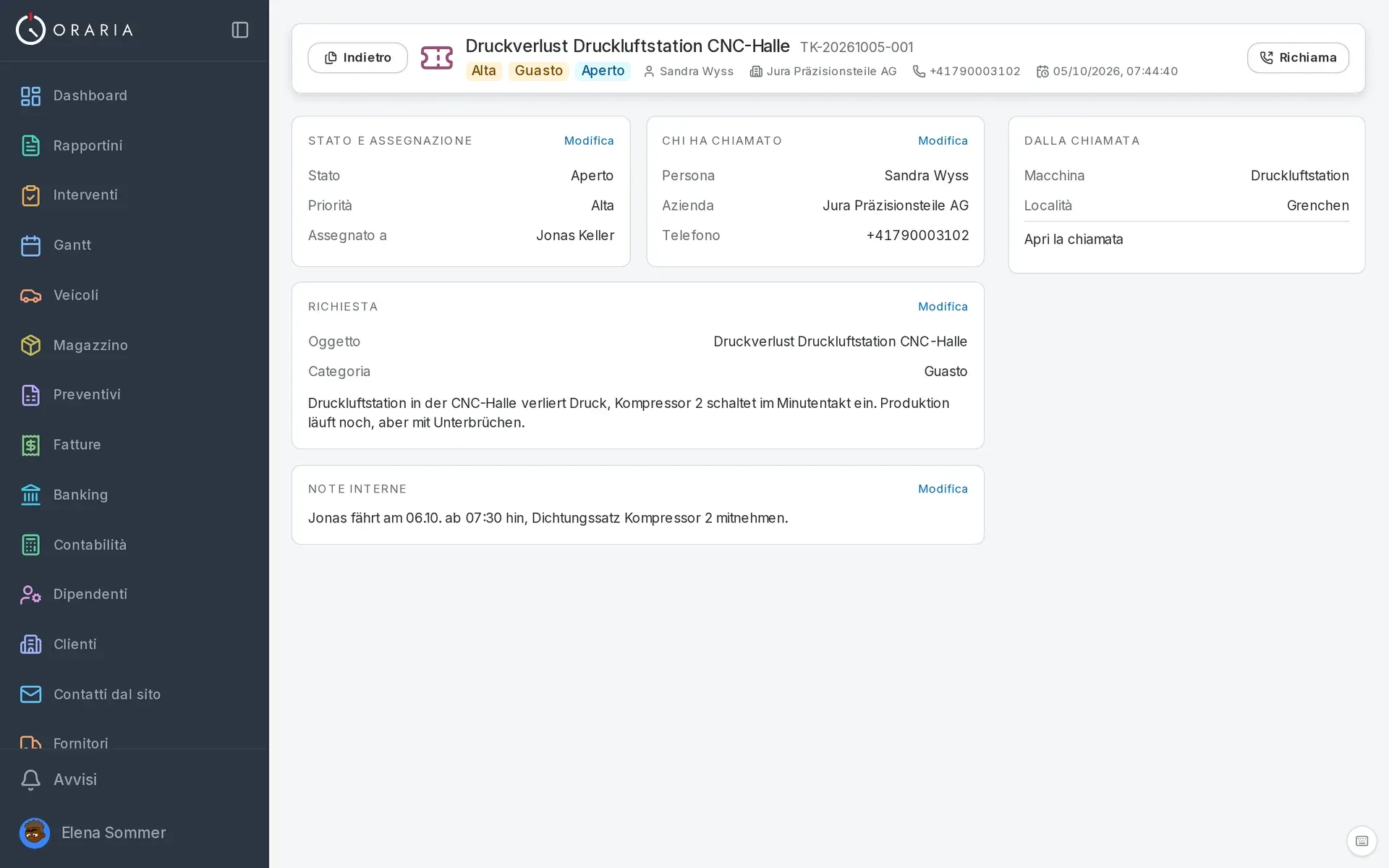Open the Interventi clipboard icon
The image size is (1389, 868).
click(x=30, y=195)
